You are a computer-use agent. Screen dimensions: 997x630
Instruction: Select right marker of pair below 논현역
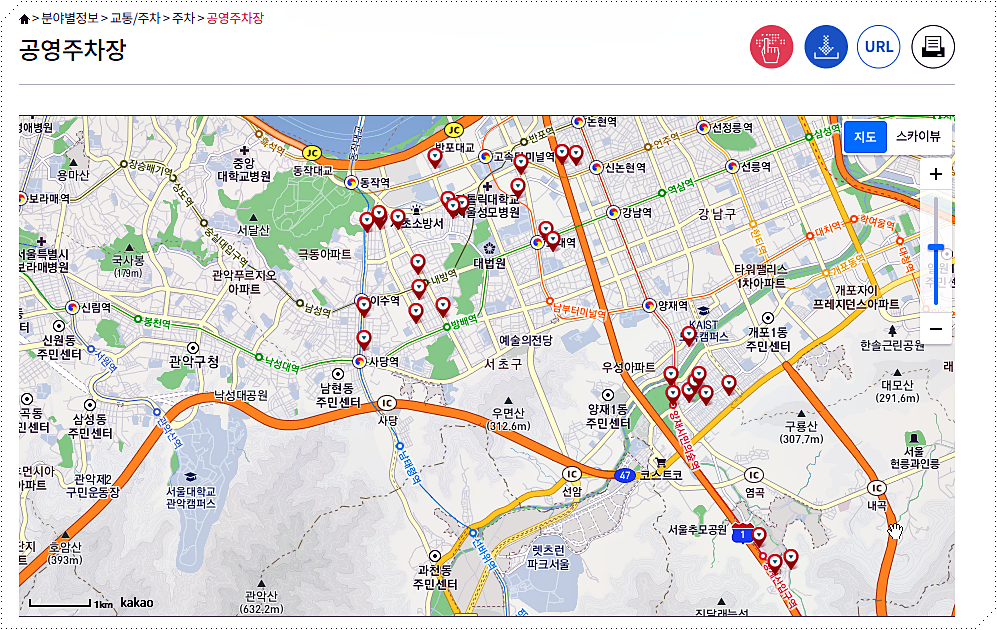click(x=576, y=154)
